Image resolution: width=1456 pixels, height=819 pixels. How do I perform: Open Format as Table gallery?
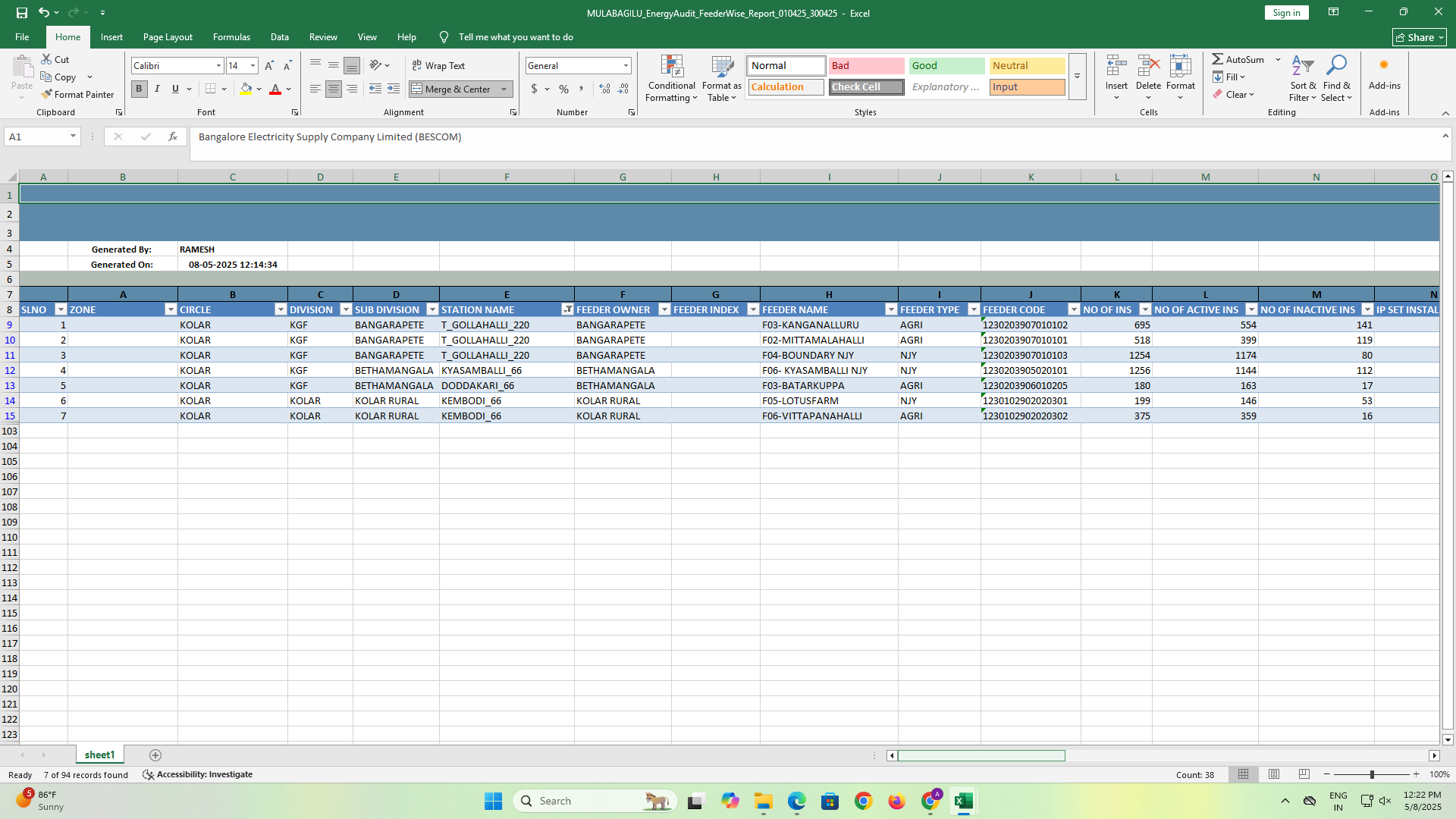tap(722, 78)
